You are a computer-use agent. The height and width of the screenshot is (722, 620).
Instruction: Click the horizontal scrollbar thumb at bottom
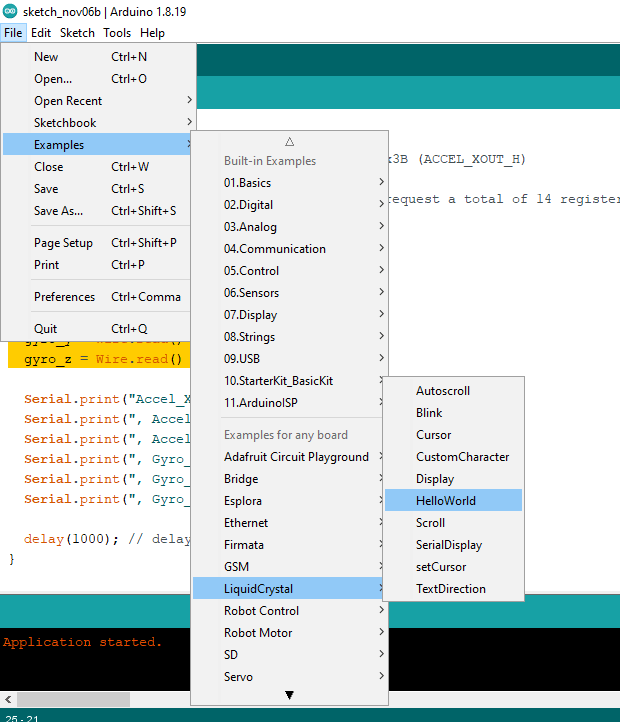click(73, 699)
